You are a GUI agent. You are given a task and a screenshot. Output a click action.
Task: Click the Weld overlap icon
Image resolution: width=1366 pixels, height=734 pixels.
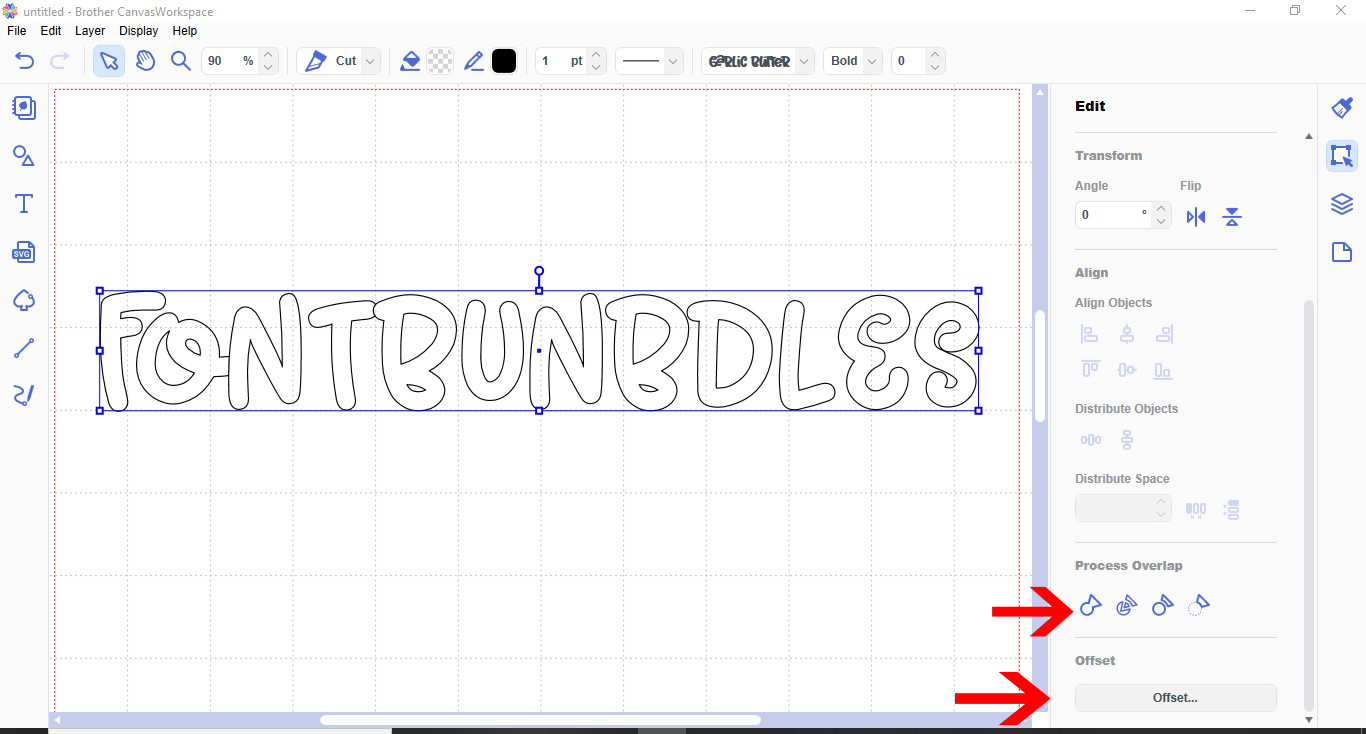click(x=1091, y=605)
